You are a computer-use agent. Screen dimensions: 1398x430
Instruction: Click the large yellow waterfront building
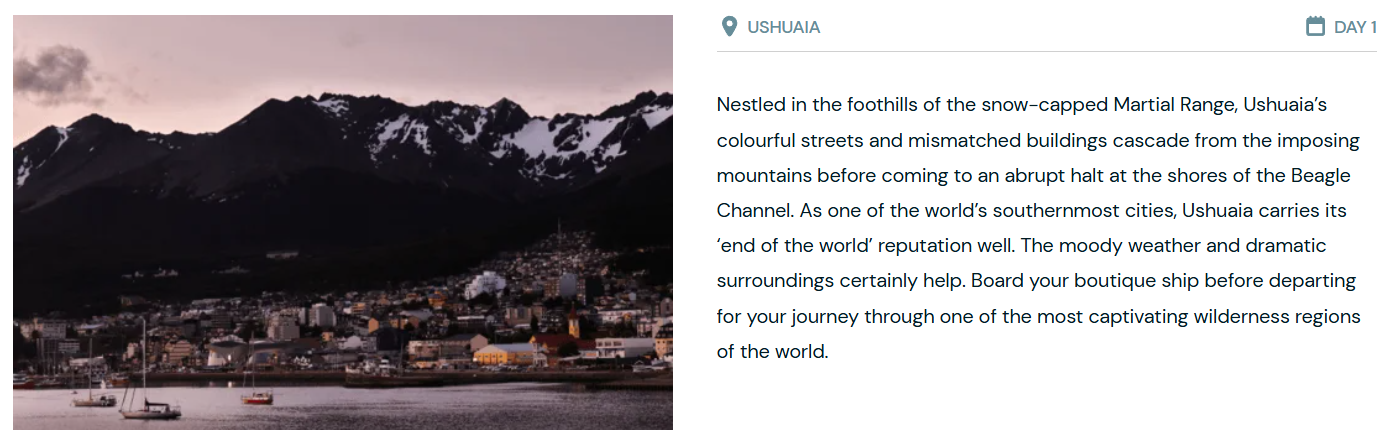[505, 354]
